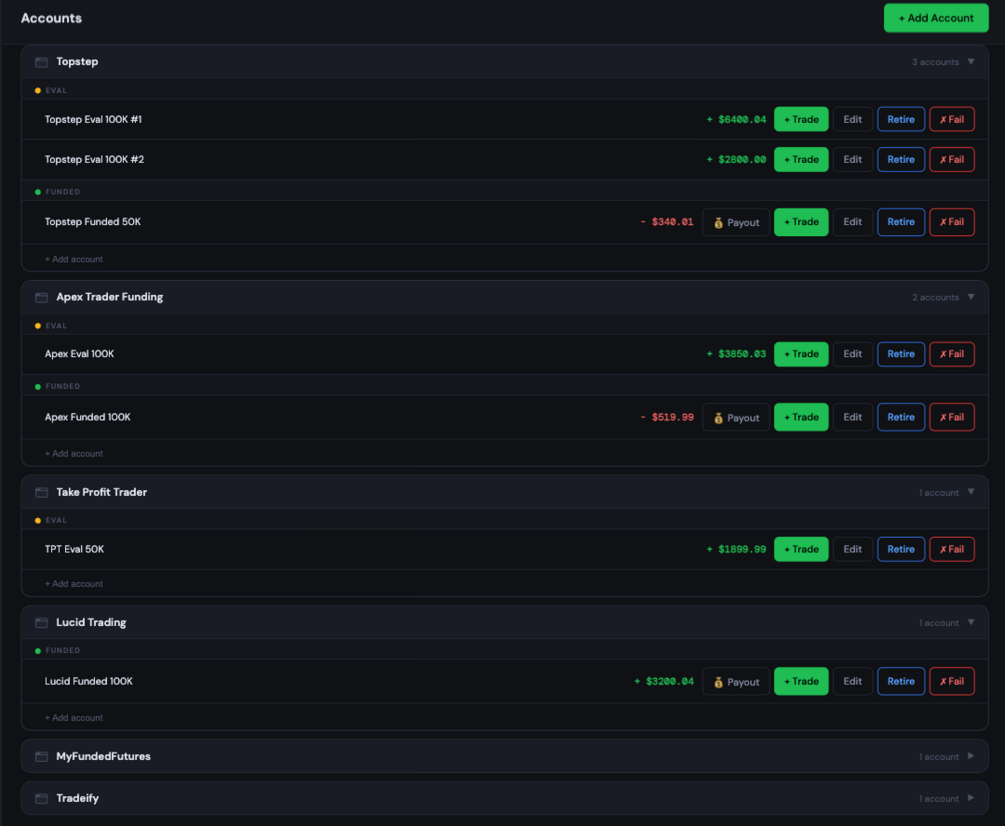Screen dimensions: 1005x826
Task: Open Payout for Lucid Funded 100K
Action: (x=736, y=682)
